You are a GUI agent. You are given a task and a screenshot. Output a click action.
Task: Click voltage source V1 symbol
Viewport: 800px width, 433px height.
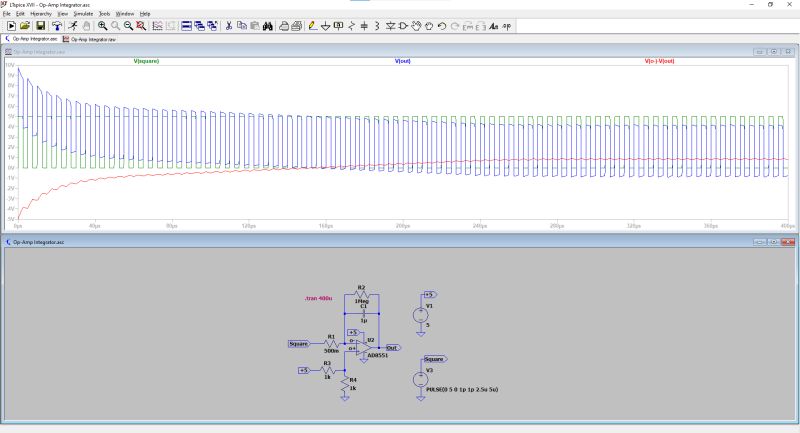[420, 315]
